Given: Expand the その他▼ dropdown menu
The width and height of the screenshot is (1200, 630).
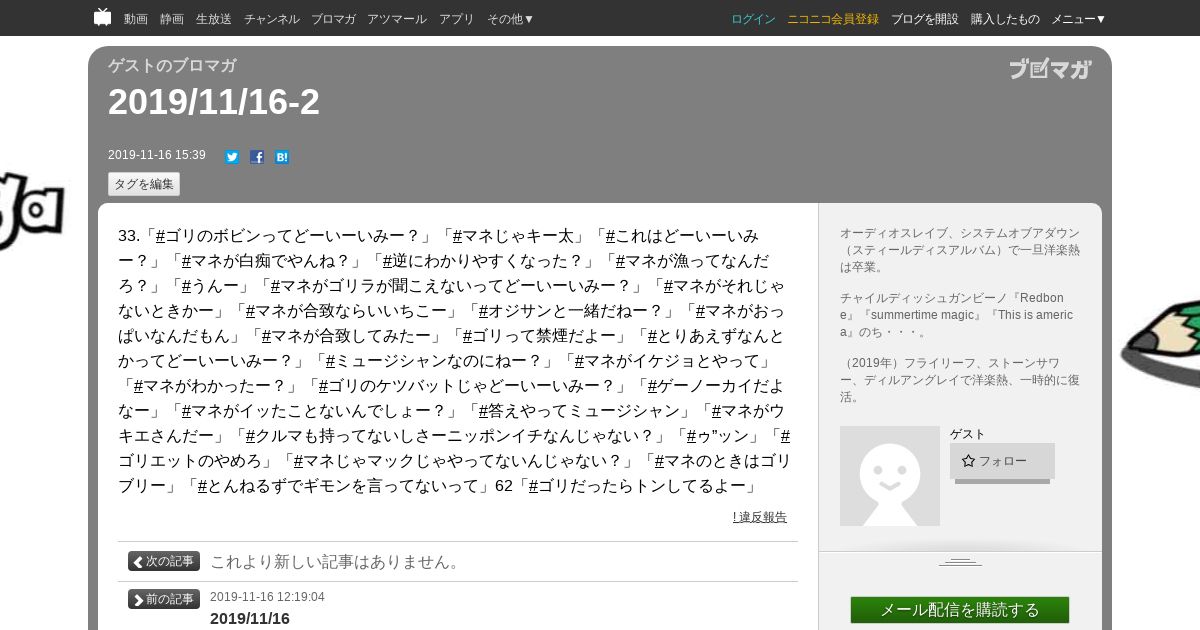Looking at the screenshot, I should tap(511, 19).
